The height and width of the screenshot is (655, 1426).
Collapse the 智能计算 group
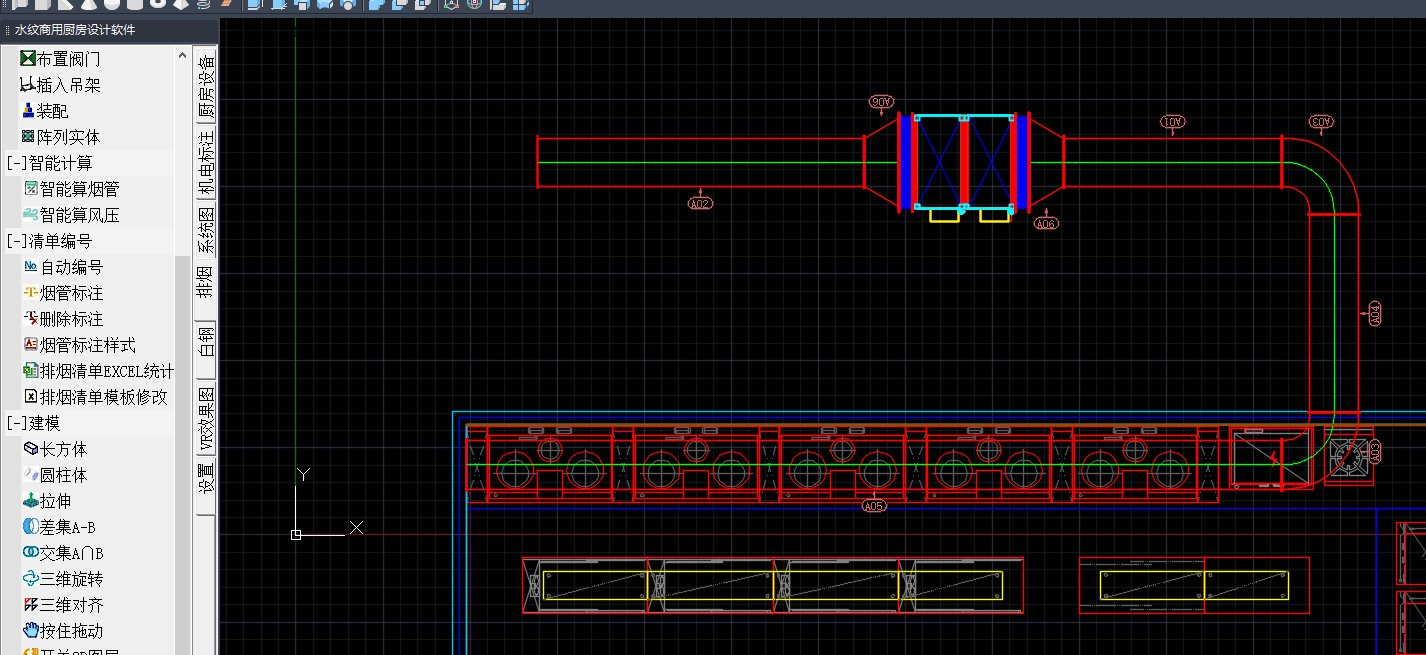(x=50, y=163)
